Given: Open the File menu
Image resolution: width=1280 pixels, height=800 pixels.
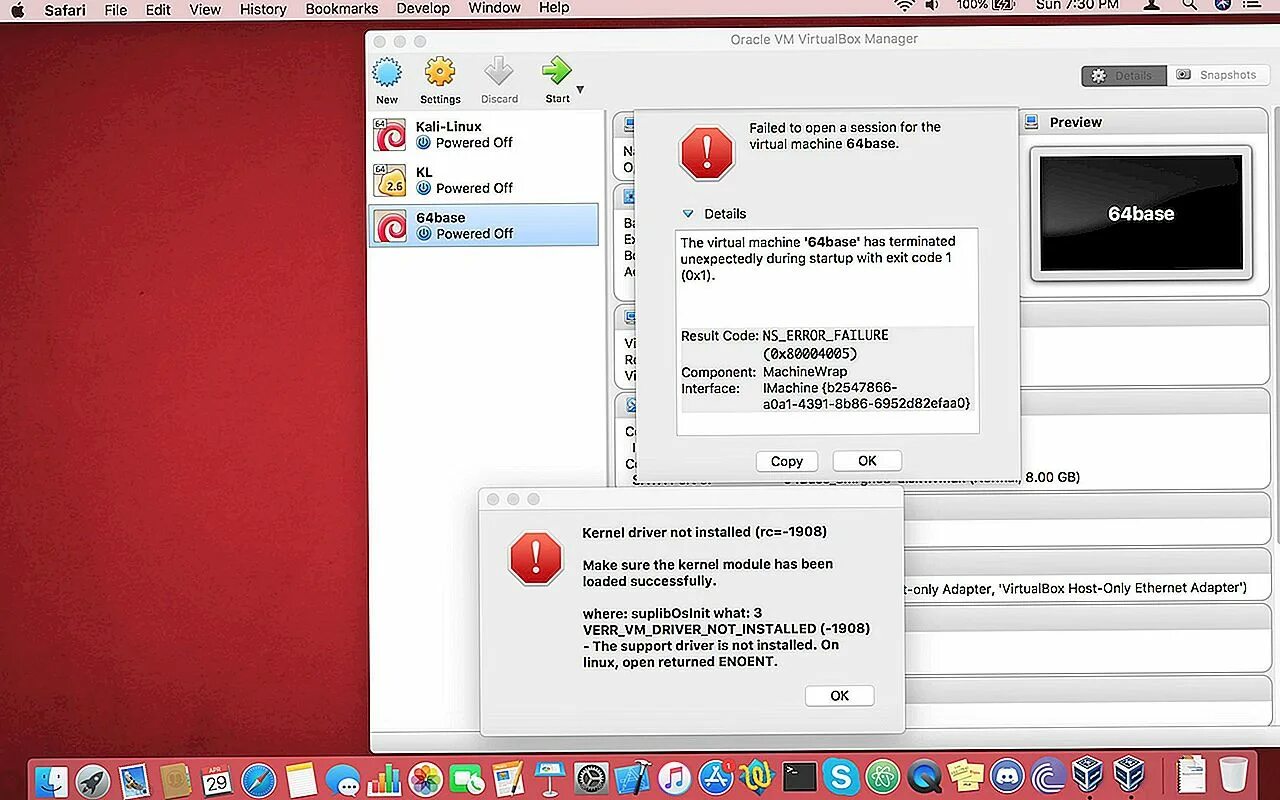Looking at the screenshot, I should click(x=116, y=9).
